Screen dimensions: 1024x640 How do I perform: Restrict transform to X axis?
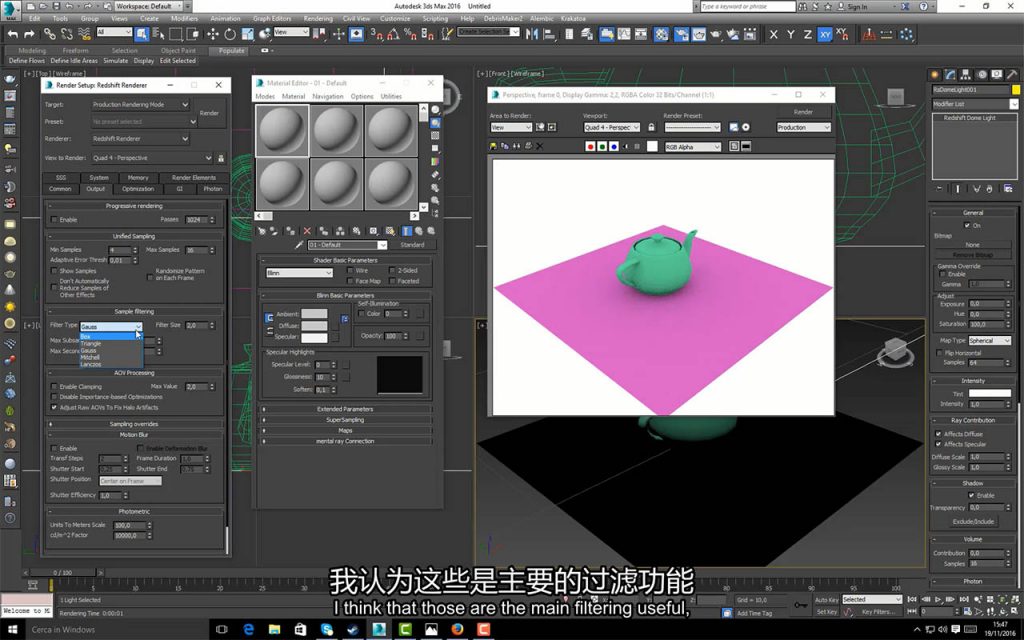pos(774,34)
